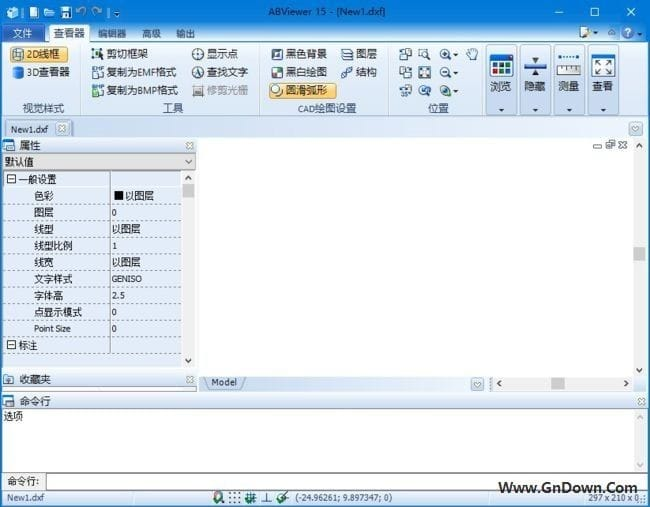Click the black 色彩 color swatch
Image resolution: width=650 pixels, height=507 pixels.
(x=119, y=196)
